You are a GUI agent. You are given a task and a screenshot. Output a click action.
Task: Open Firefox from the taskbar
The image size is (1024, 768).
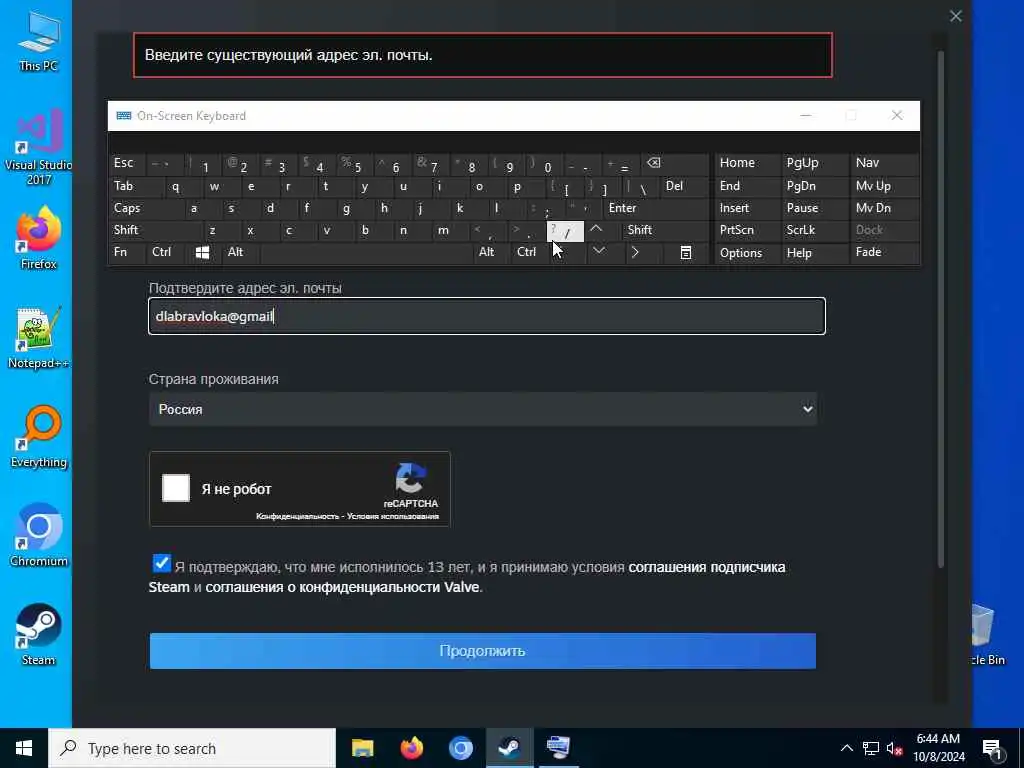(411, 748)
